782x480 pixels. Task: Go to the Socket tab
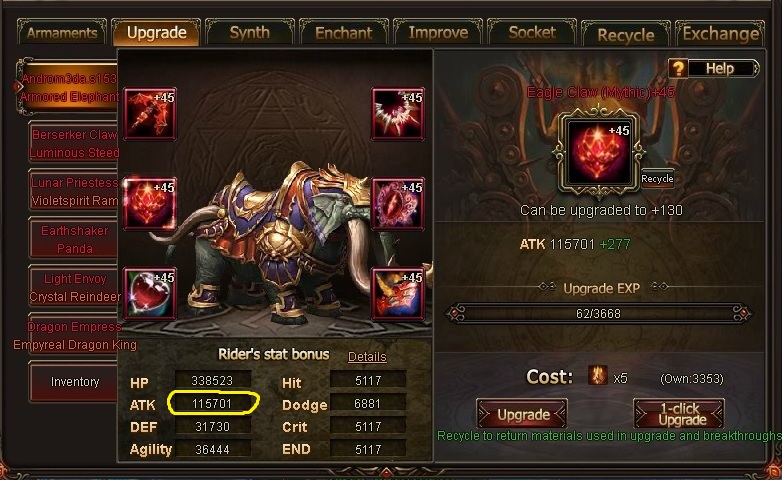point(532,32)
